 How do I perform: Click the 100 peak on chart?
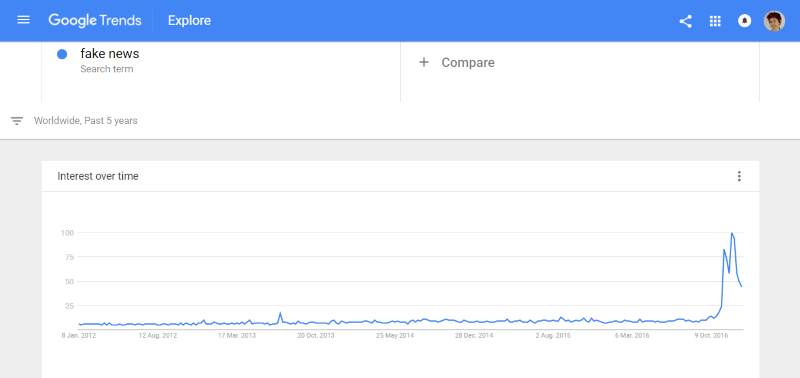point(732,233)
